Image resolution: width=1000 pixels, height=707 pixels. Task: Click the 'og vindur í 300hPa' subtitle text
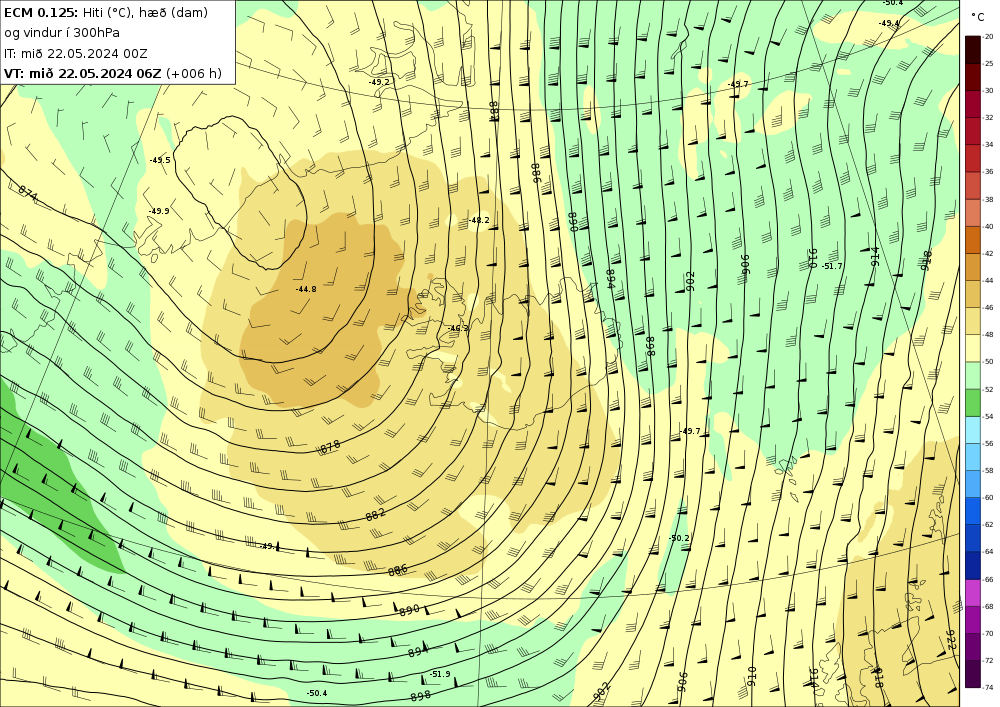point(62,33)
